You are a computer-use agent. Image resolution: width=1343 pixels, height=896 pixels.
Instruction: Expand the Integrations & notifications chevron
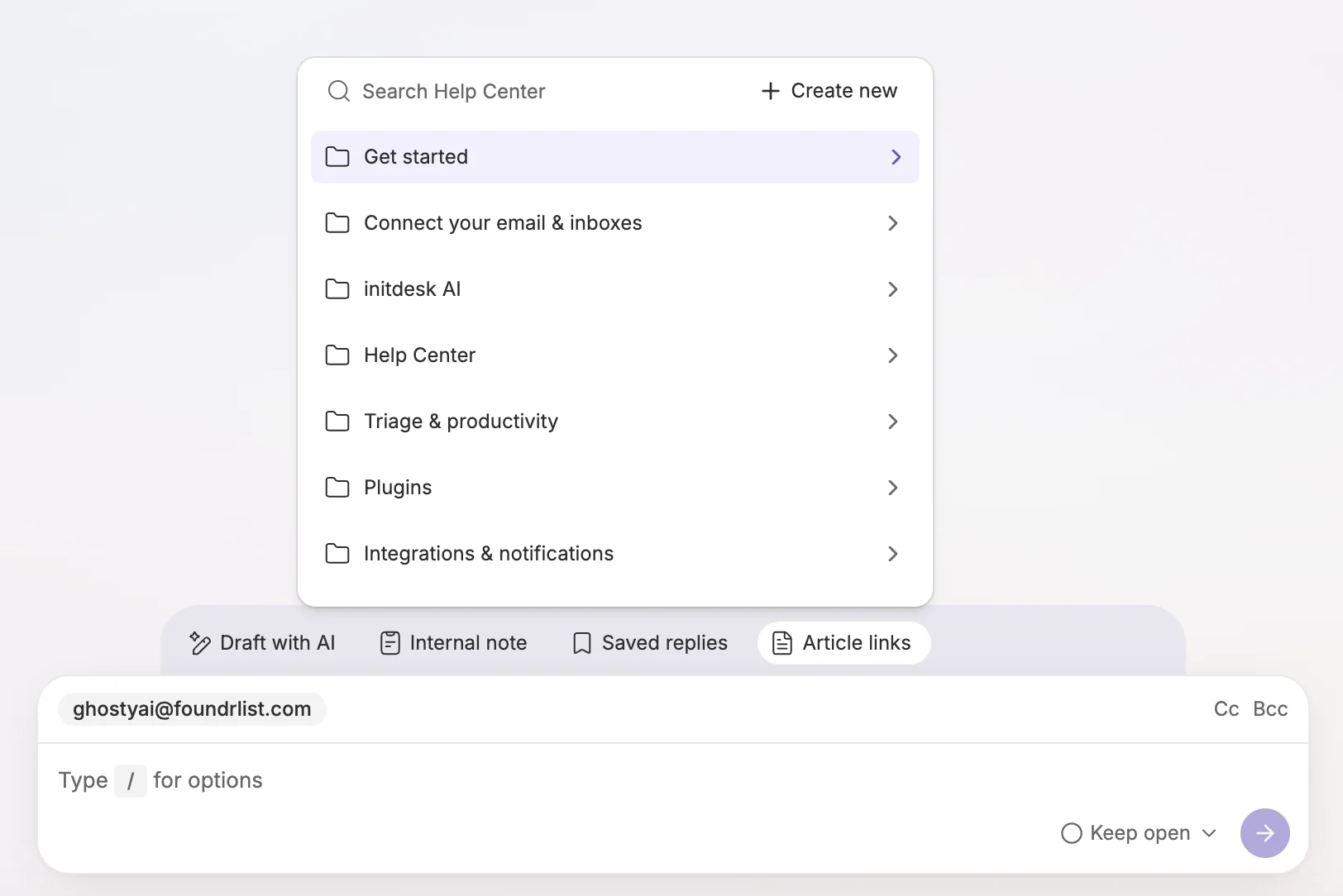point(893,554)
